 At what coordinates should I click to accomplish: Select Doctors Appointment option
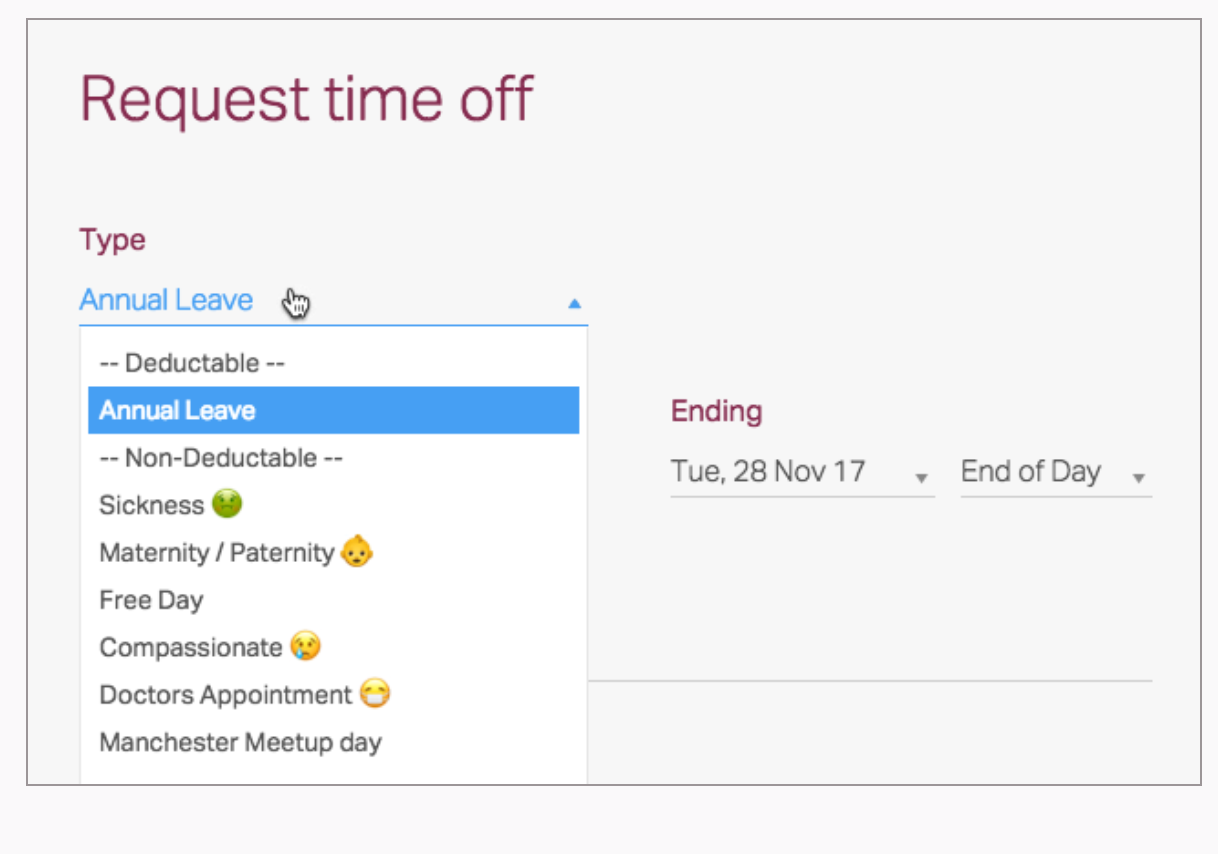[x=333, y=694]
